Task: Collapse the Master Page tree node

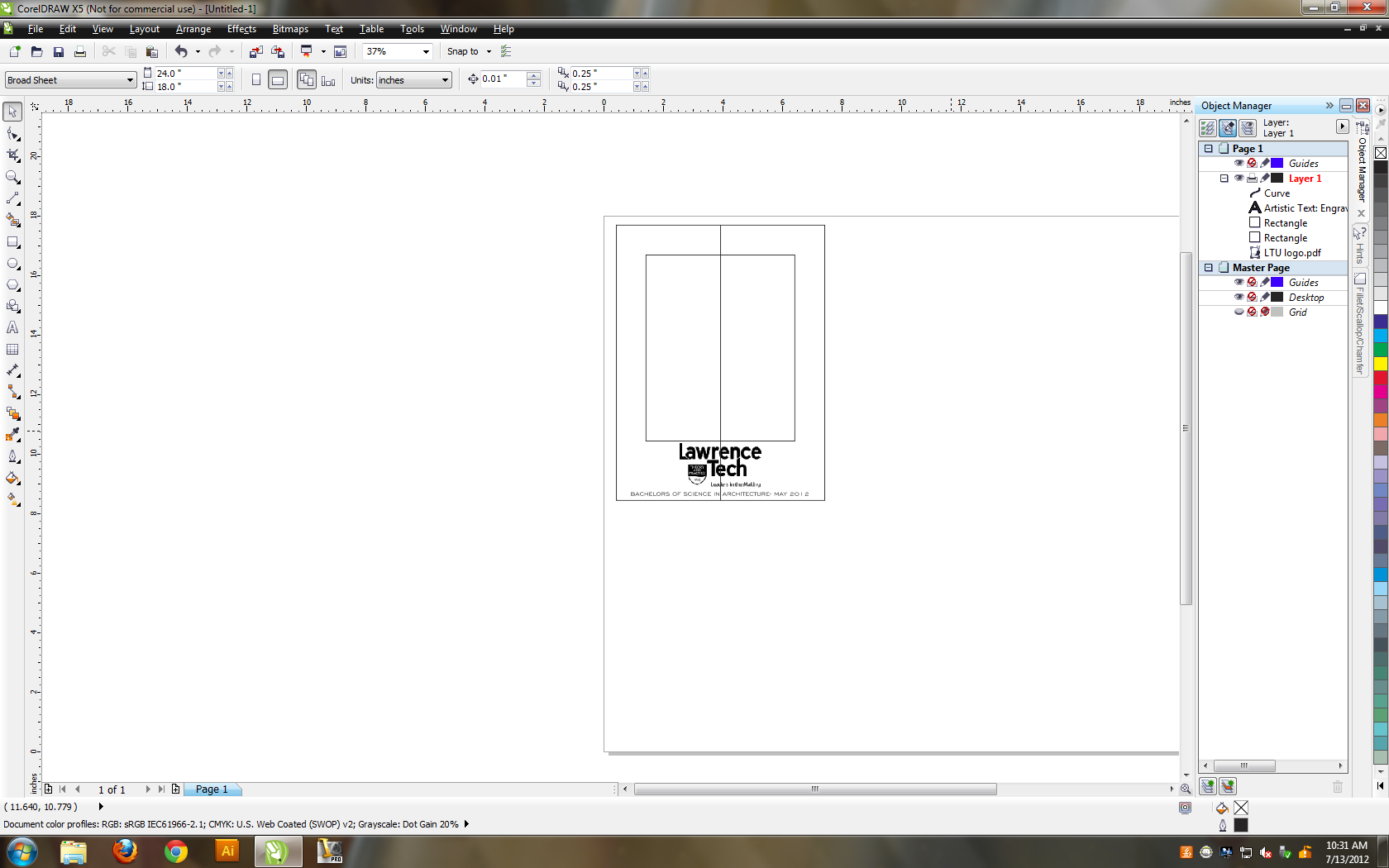Action: click(x=1209, y=268)
